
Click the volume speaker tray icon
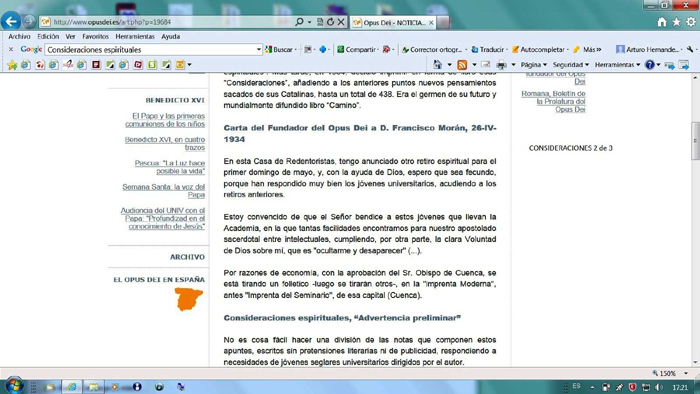click(659, 387)
